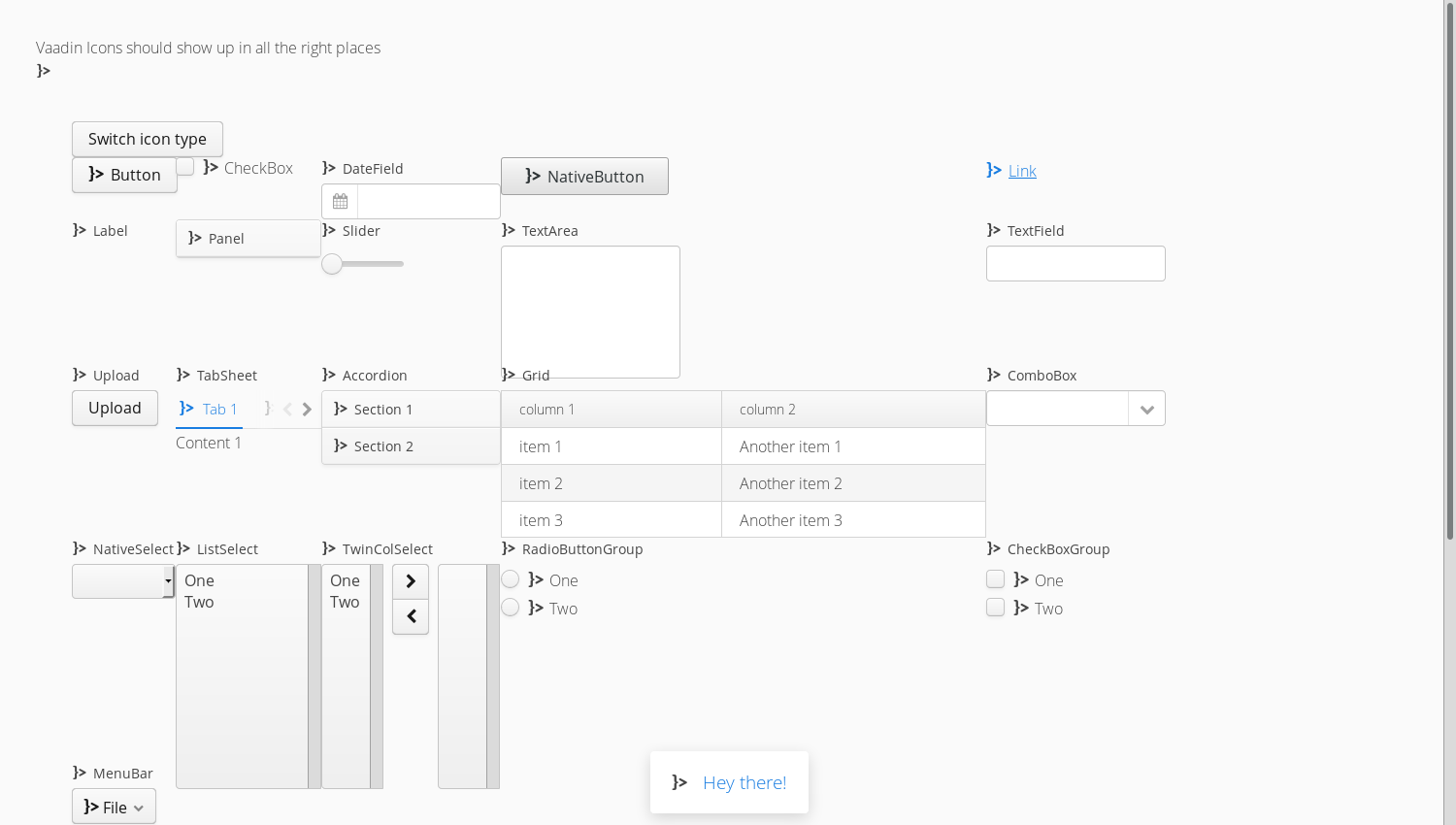Click the Hey there! notification

729,782
